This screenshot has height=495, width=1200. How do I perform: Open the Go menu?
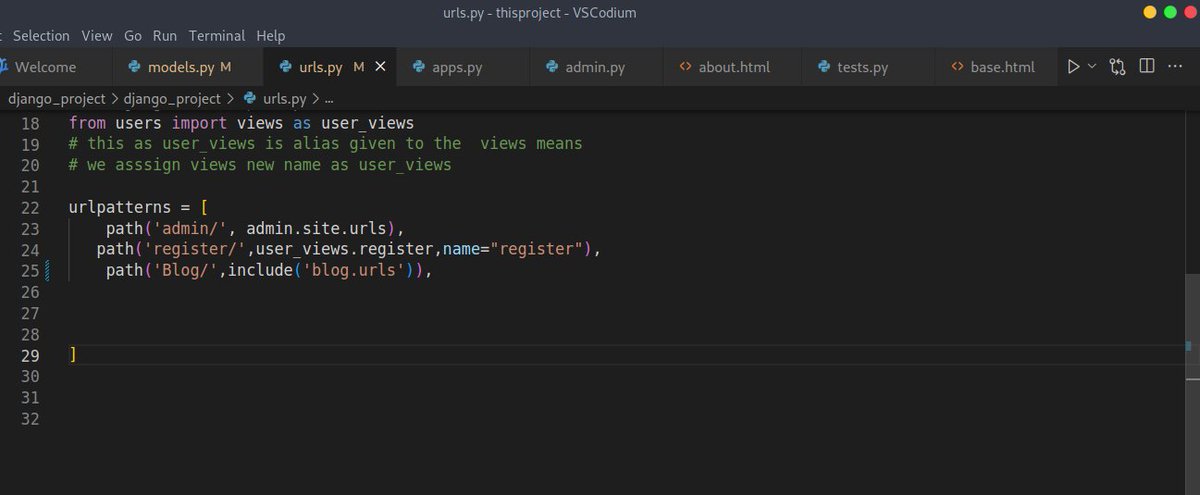pyautogui.click(x=133, y=35)
